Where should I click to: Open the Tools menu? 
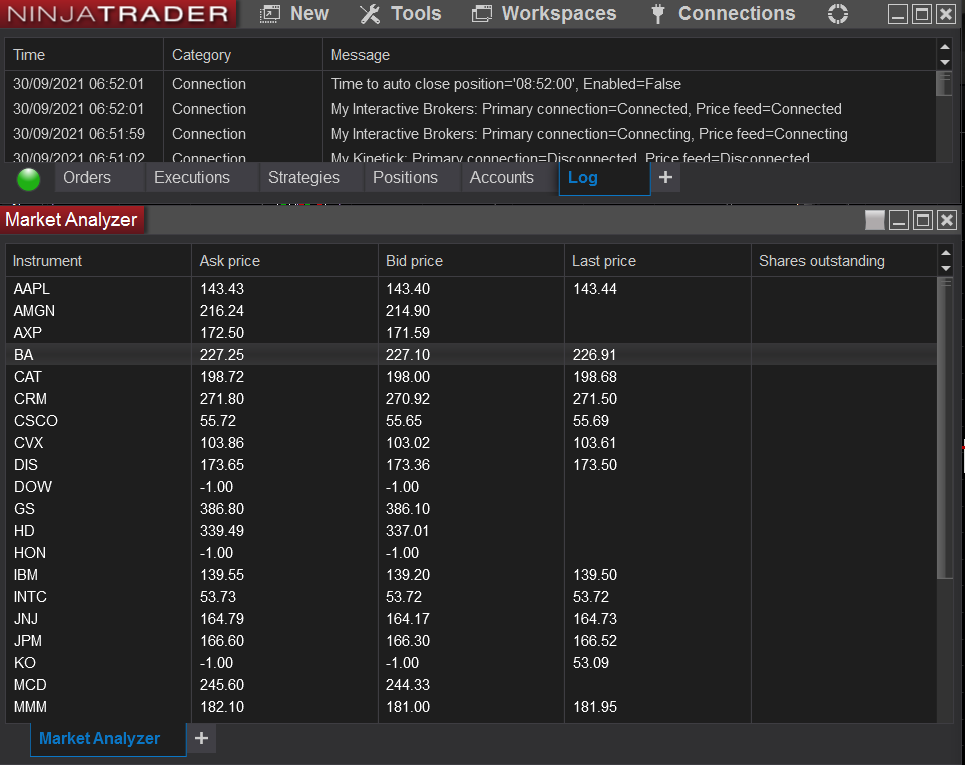pyautogui.click(x=401, y=14)
